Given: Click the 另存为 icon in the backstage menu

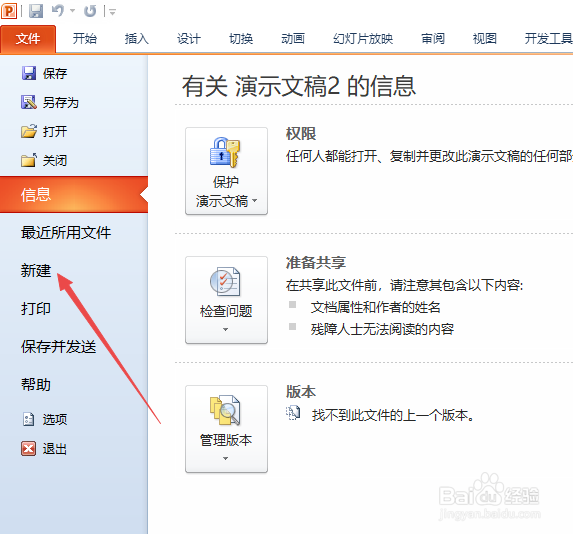Looking at the screenshot, I should 29,102.
